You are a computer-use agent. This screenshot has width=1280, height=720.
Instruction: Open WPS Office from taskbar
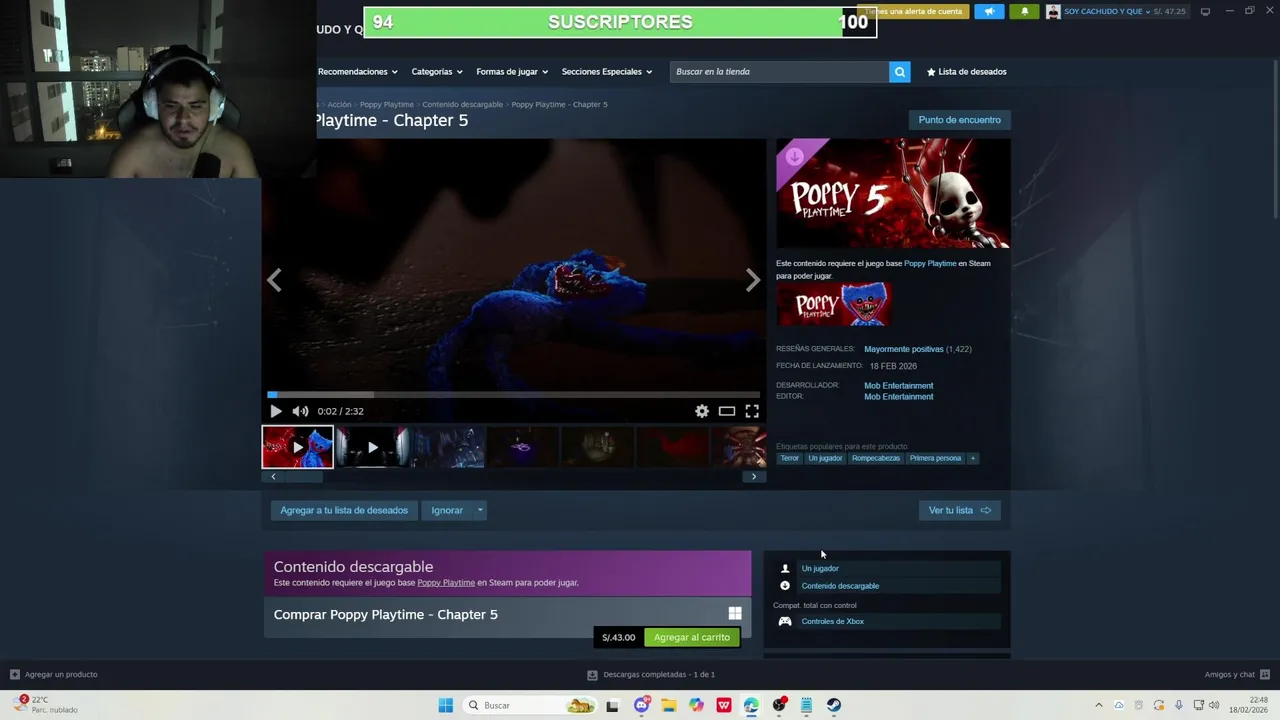(x=724, y=706)
